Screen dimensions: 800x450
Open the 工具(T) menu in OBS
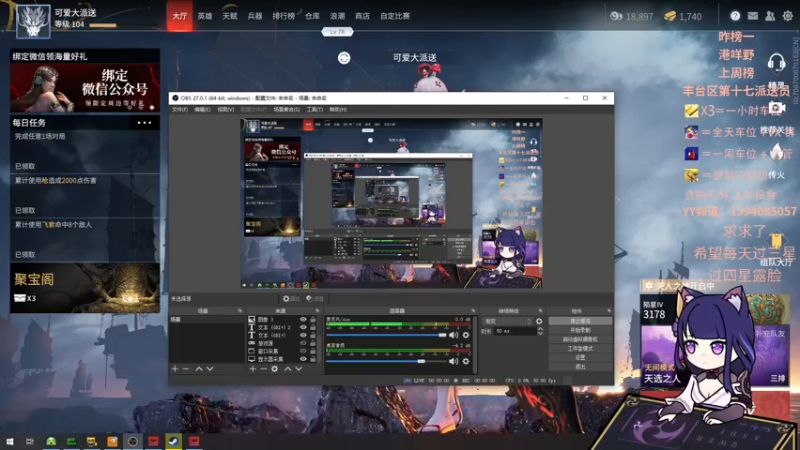pyautogui.click(x=314, y=110)
